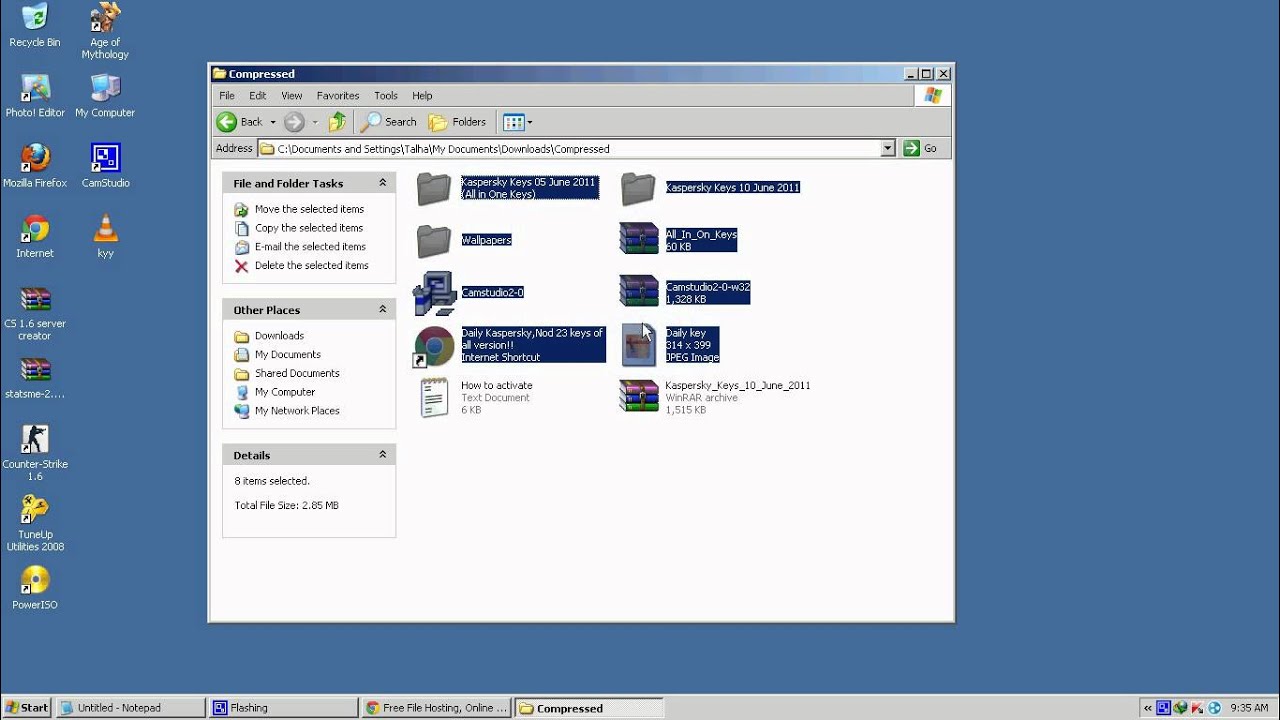This screenshot has height=720, width=1280.
Task: Open the Edit menu
Action: click(257, 96)
